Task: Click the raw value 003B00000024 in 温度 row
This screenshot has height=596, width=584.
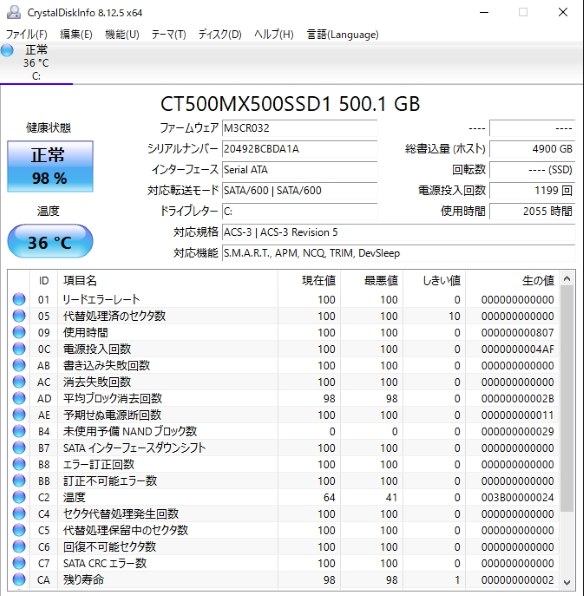Action: pos(517,497)
